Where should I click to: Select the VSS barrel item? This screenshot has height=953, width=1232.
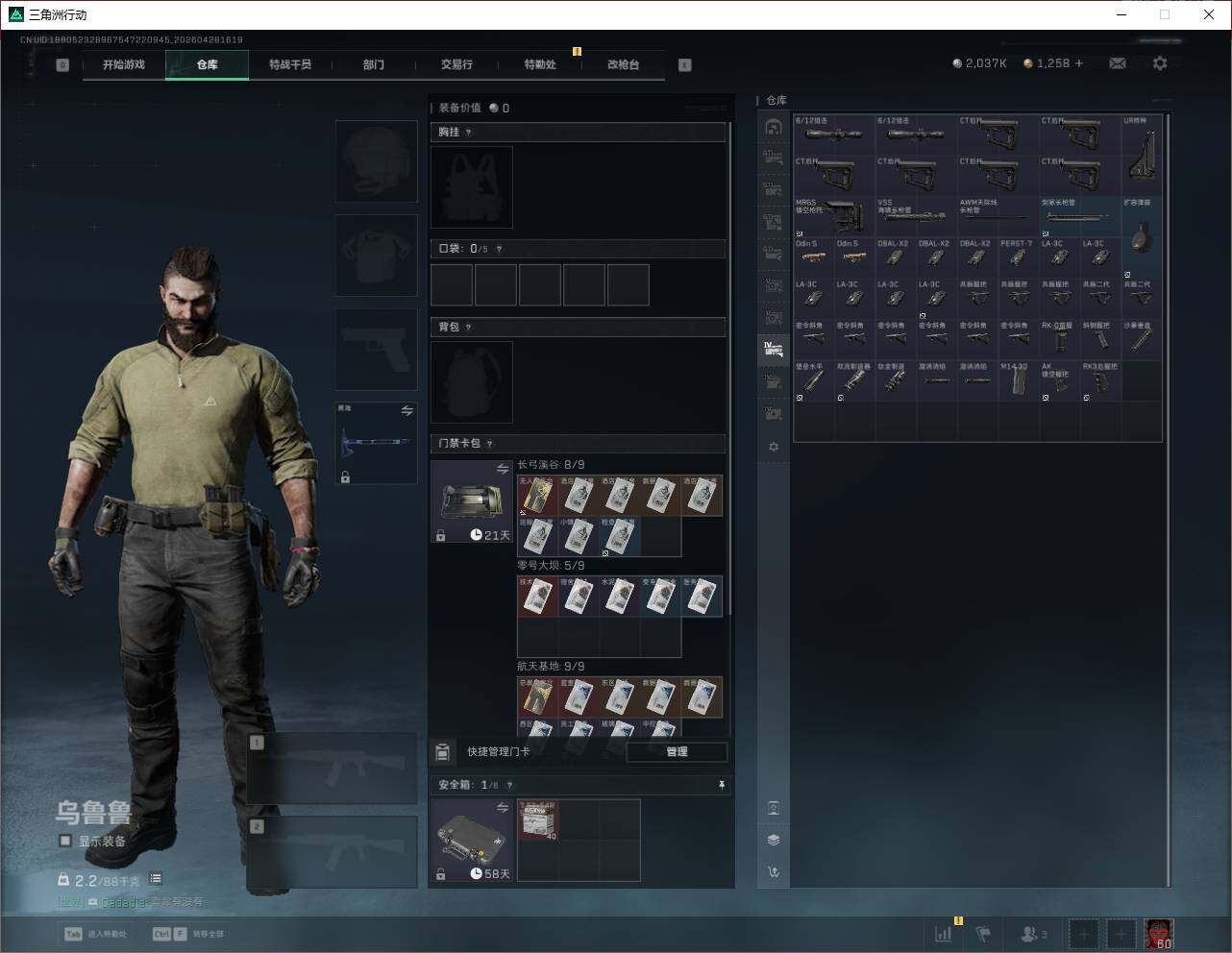(917, 217)
